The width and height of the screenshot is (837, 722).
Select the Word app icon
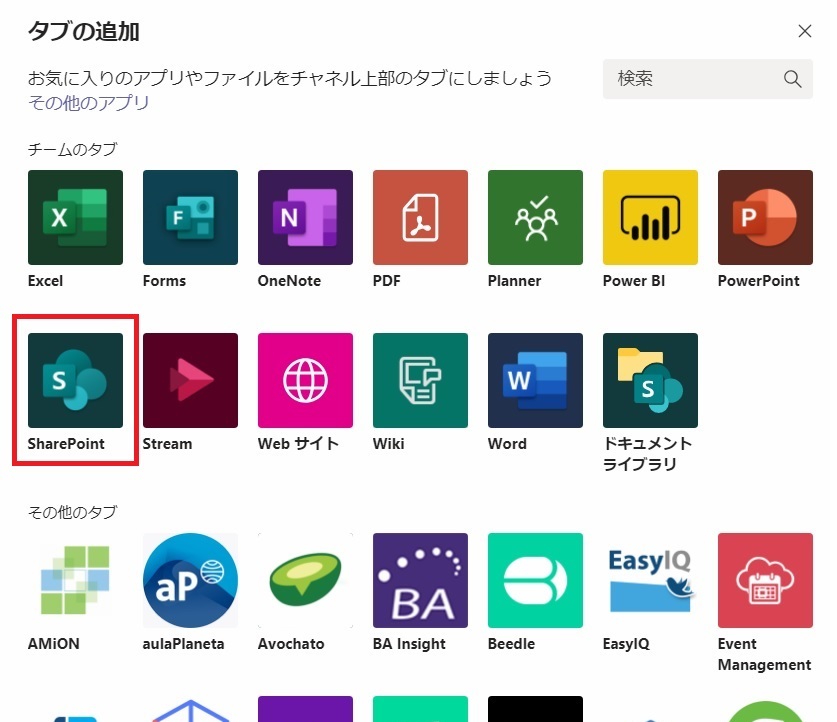click(535, 380)
